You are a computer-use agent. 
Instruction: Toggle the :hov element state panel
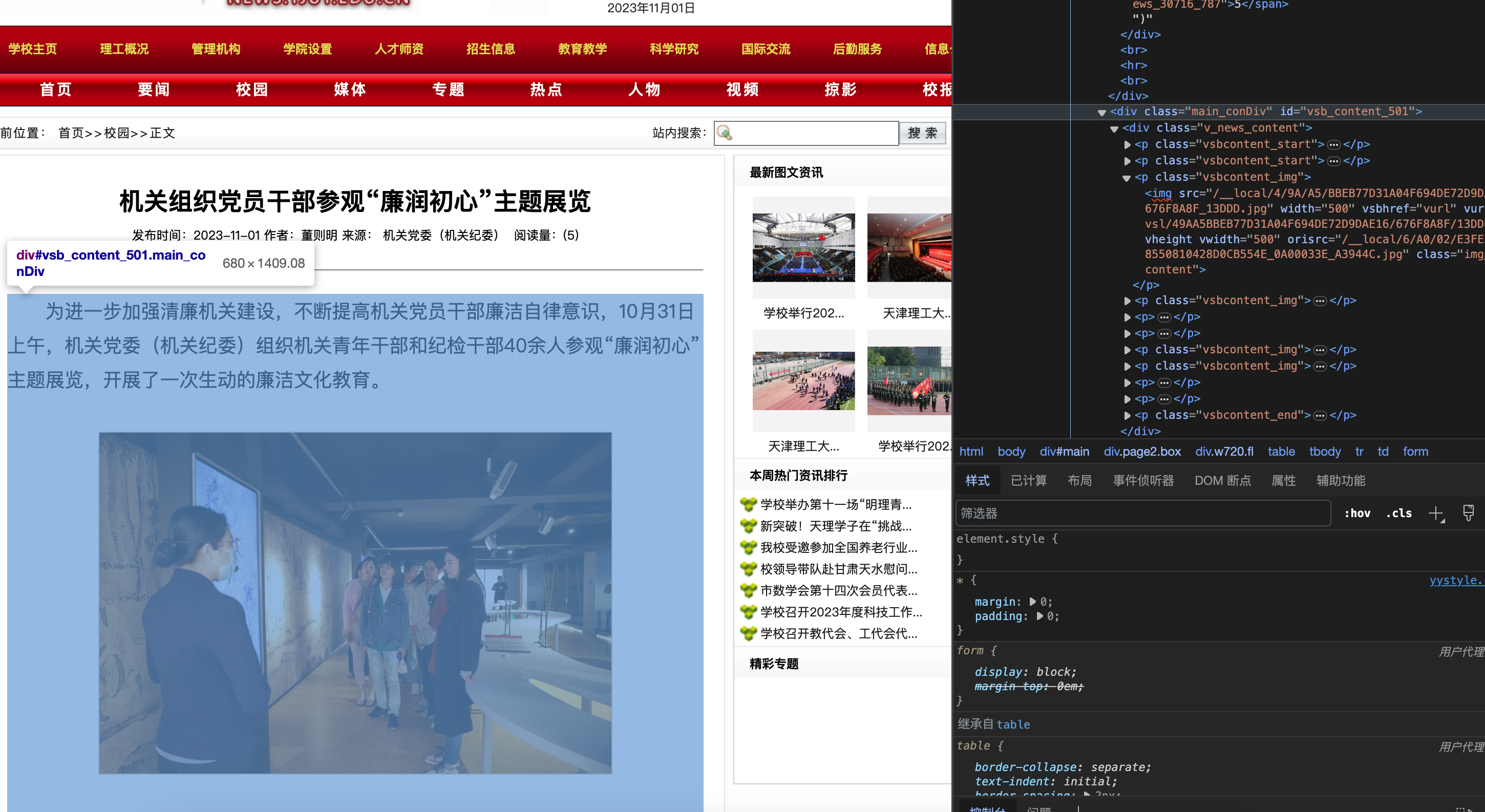click(x=1357, y=513)
